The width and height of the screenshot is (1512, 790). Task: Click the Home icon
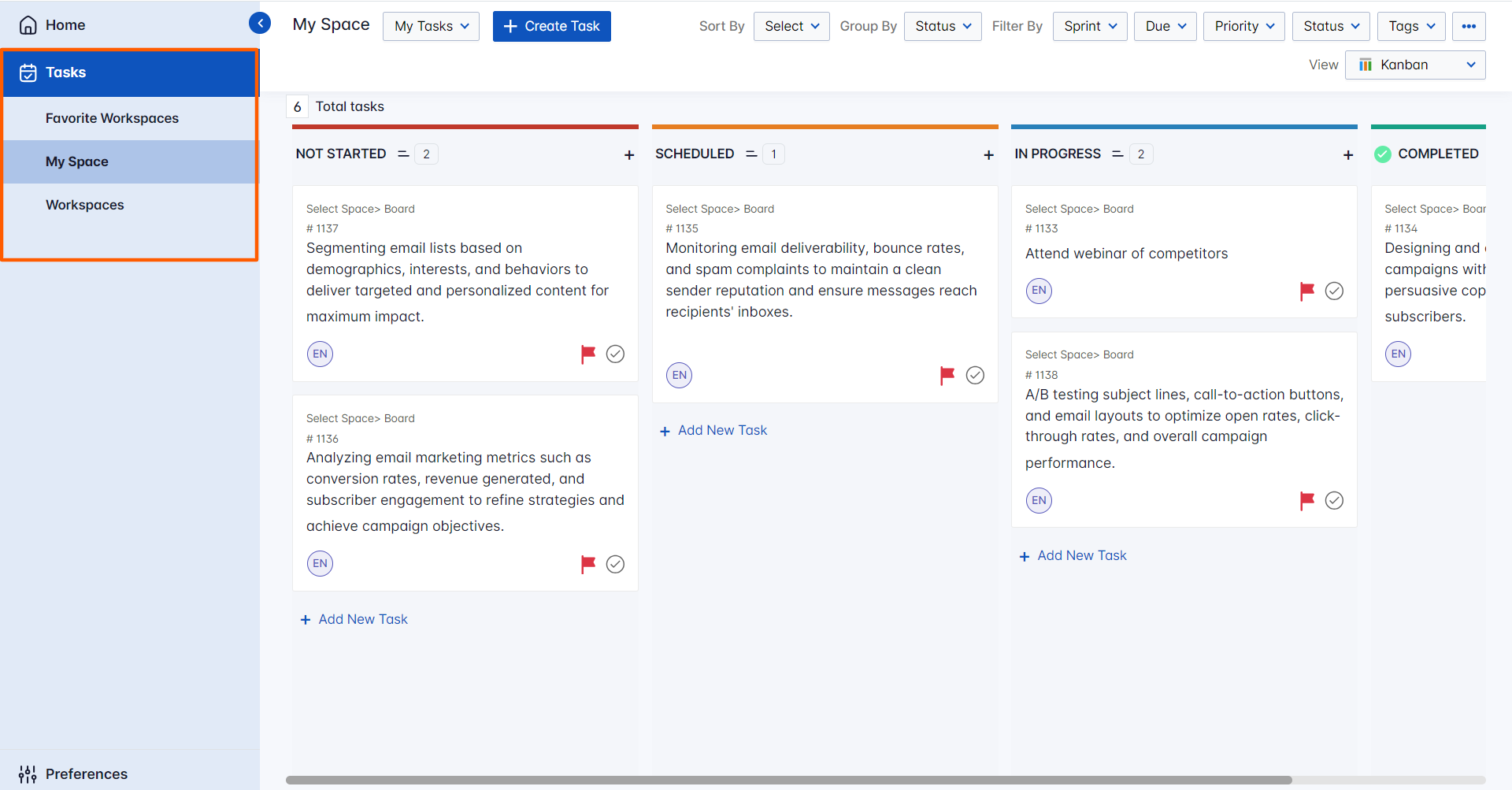[x=28, y=24]
